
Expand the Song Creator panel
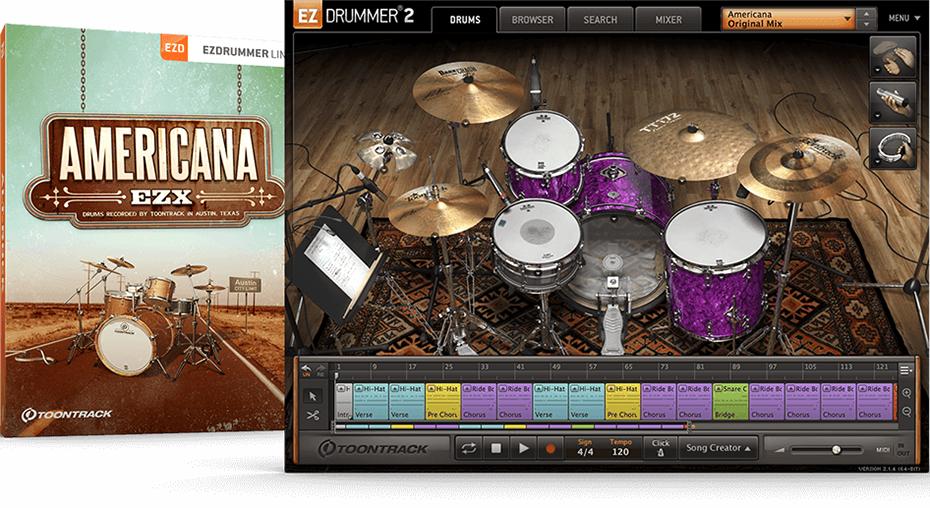718,448
